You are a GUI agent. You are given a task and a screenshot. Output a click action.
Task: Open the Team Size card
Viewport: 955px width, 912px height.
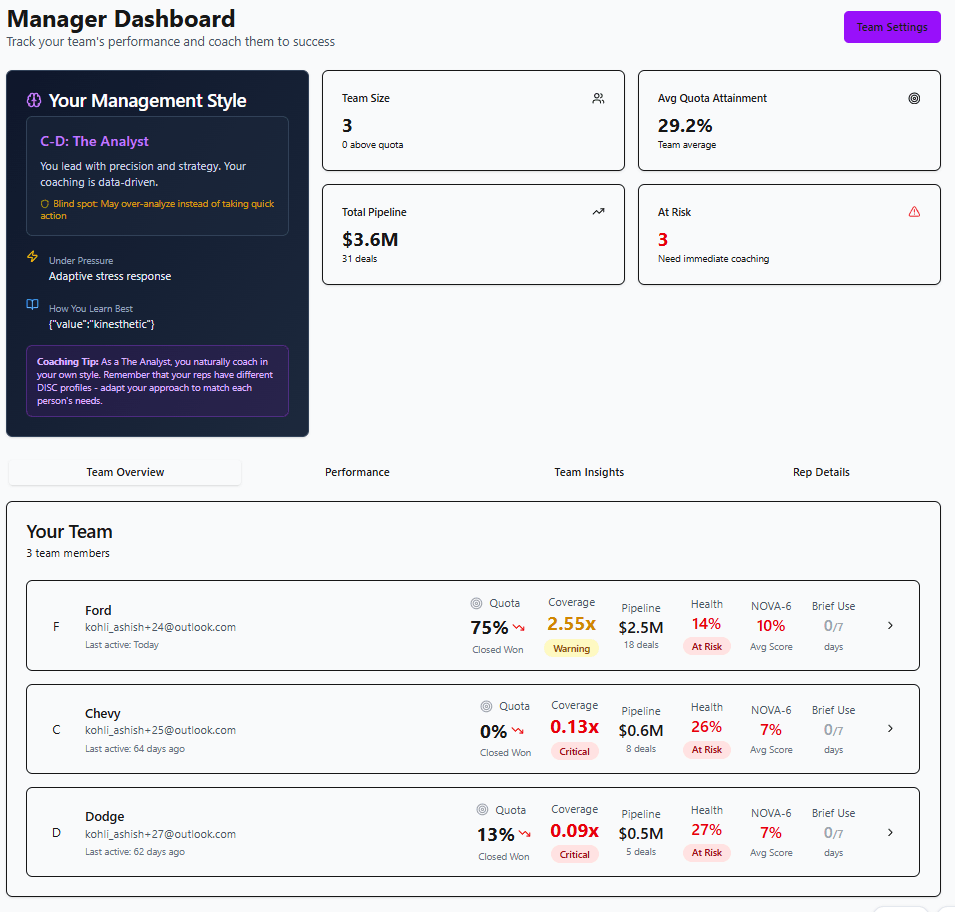point(473,121)
